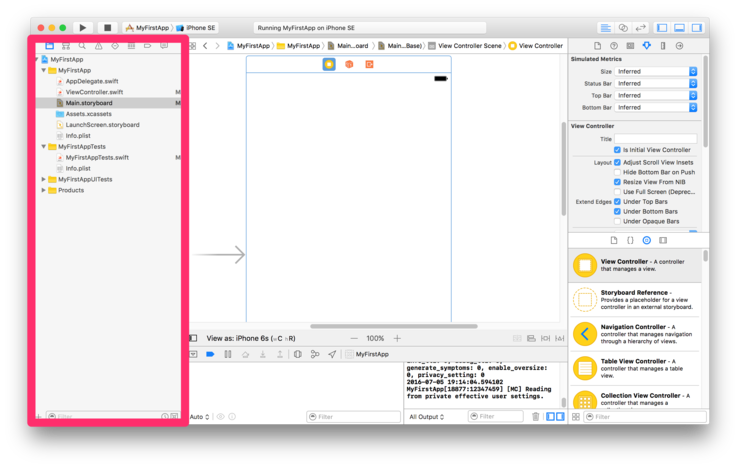Open the Top Bar dropdown
The height and width of the screenshot is (468, 740).
[656, 95]
